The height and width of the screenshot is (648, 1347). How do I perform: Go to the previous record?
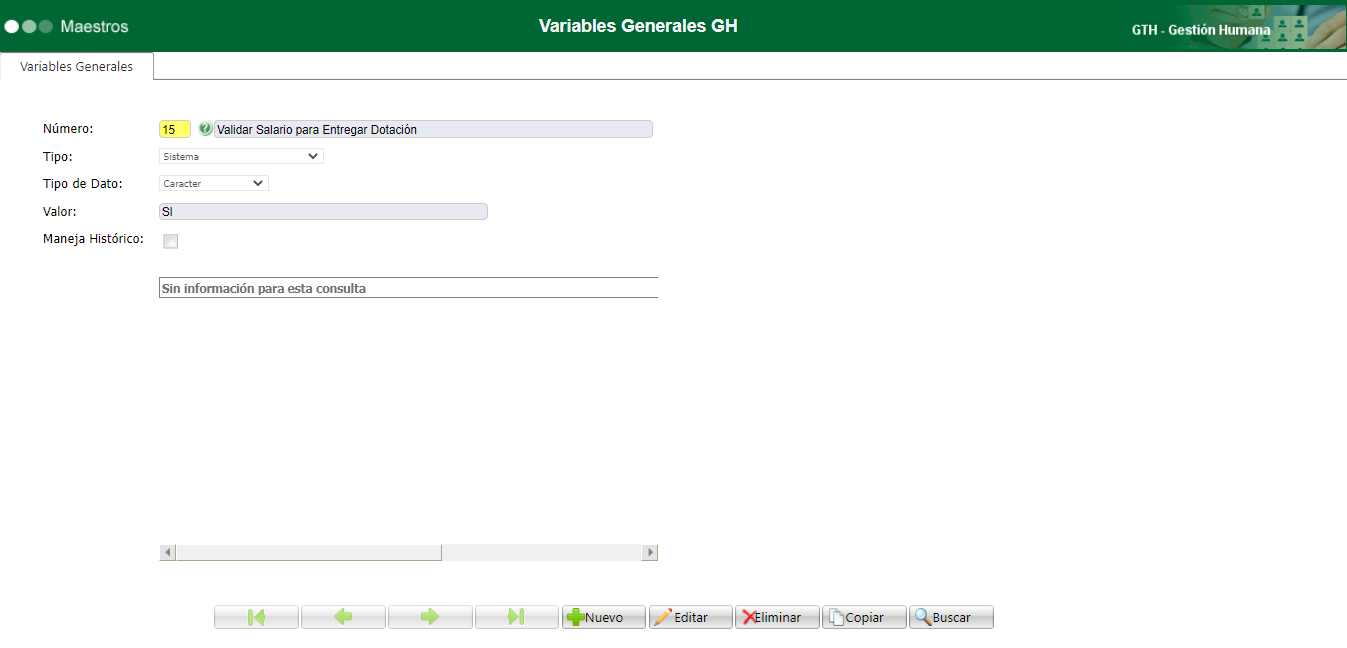point(343,617)
